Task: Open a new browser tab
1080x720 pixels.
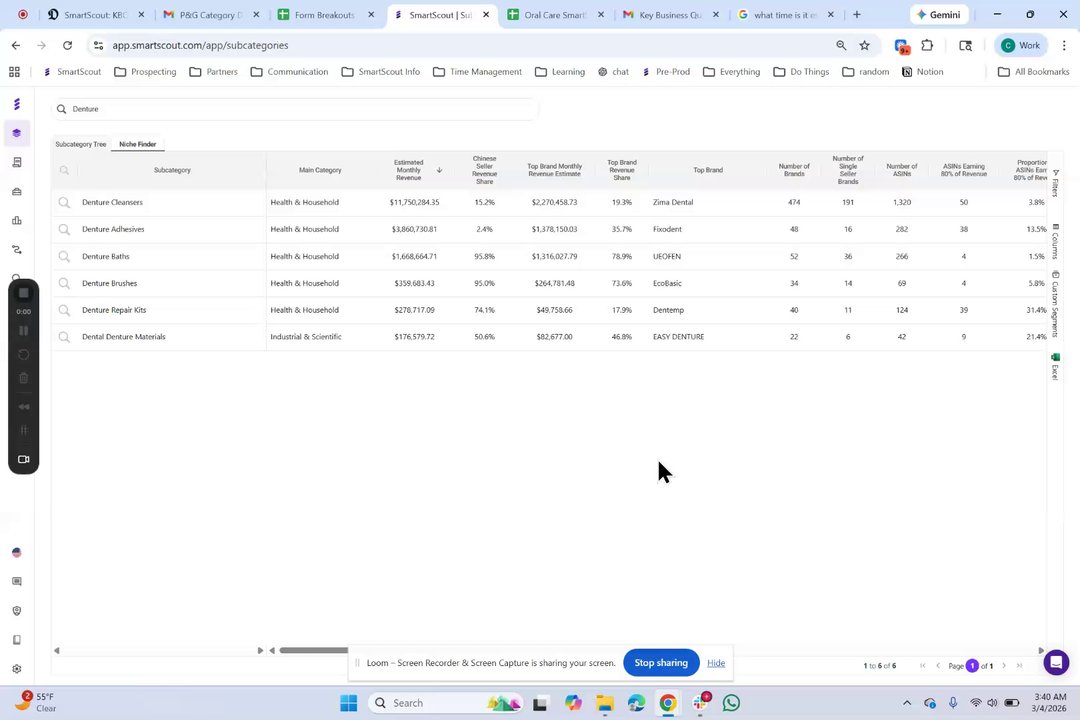Action: point(857,14)
